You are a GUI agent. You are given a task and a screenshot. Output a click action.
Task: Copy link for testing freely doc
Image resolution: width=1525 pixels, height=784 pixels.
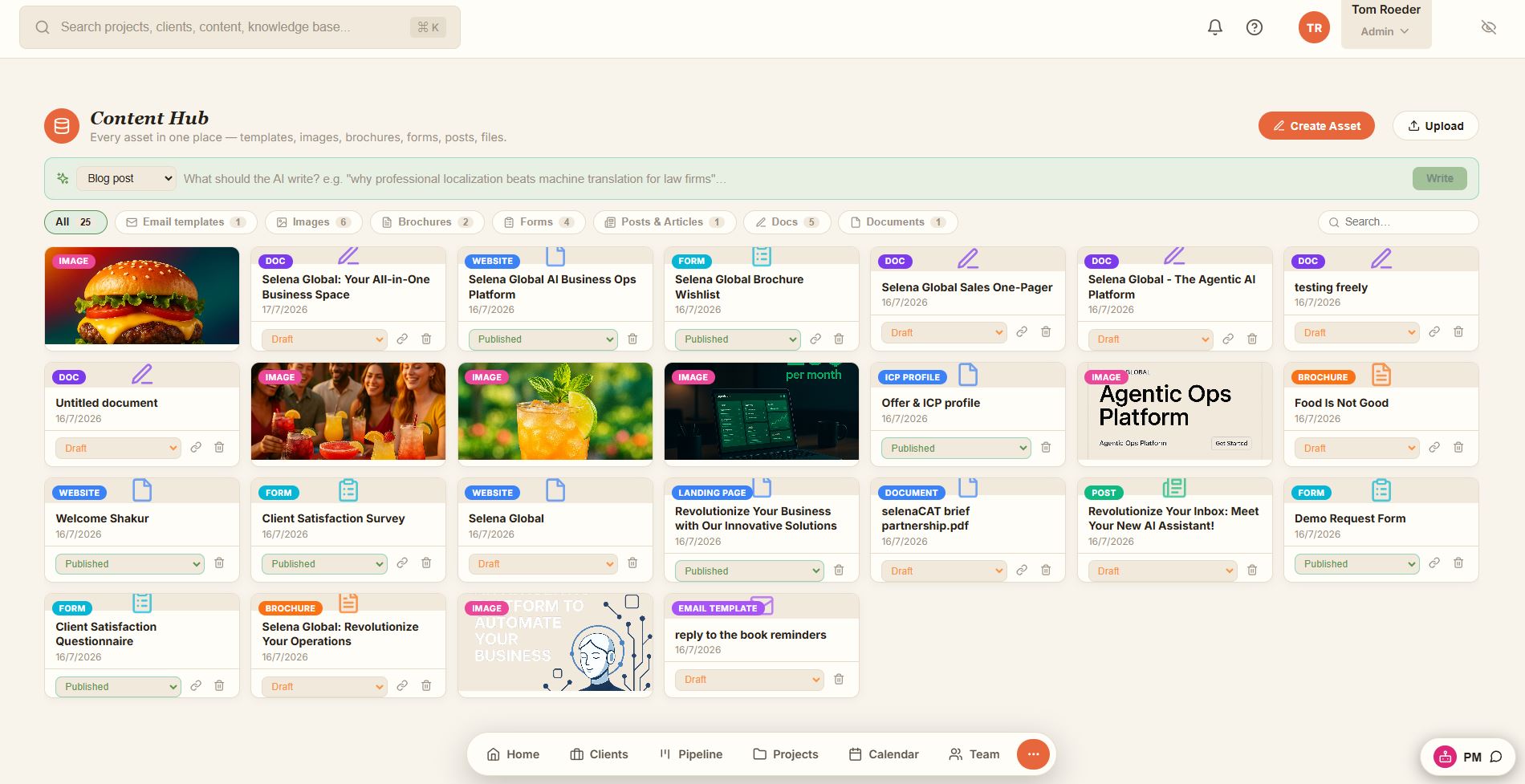(x=1434, y=332)
